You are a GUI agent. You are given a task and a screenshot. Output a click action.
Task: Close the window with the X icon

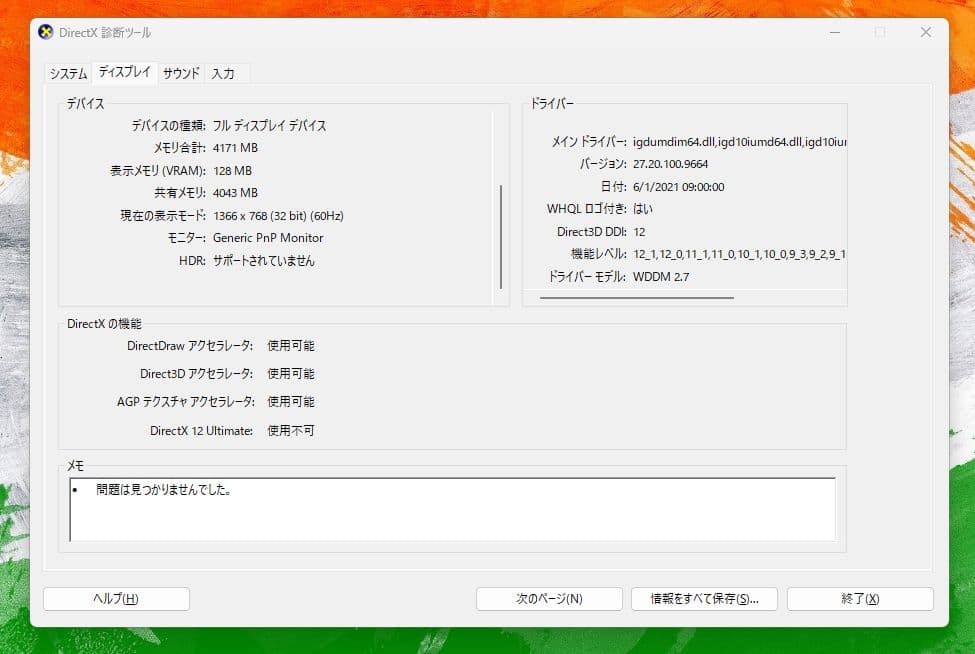[926, 32]
